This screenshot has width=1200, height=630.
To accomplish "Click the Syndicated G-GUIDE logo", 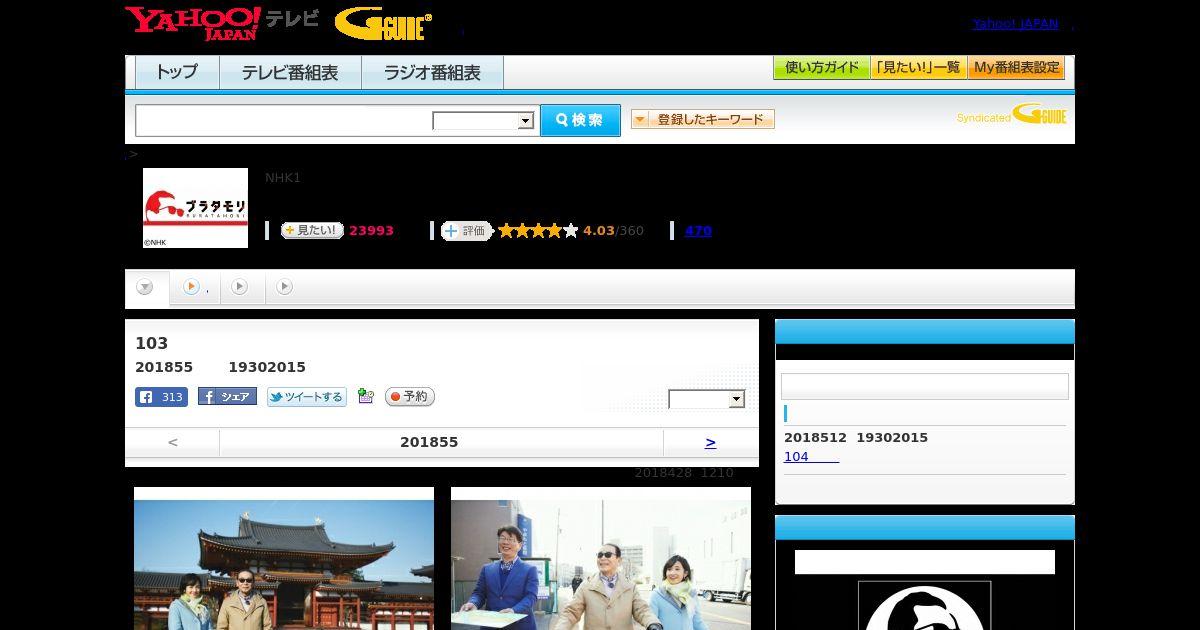I will 1012,114.
